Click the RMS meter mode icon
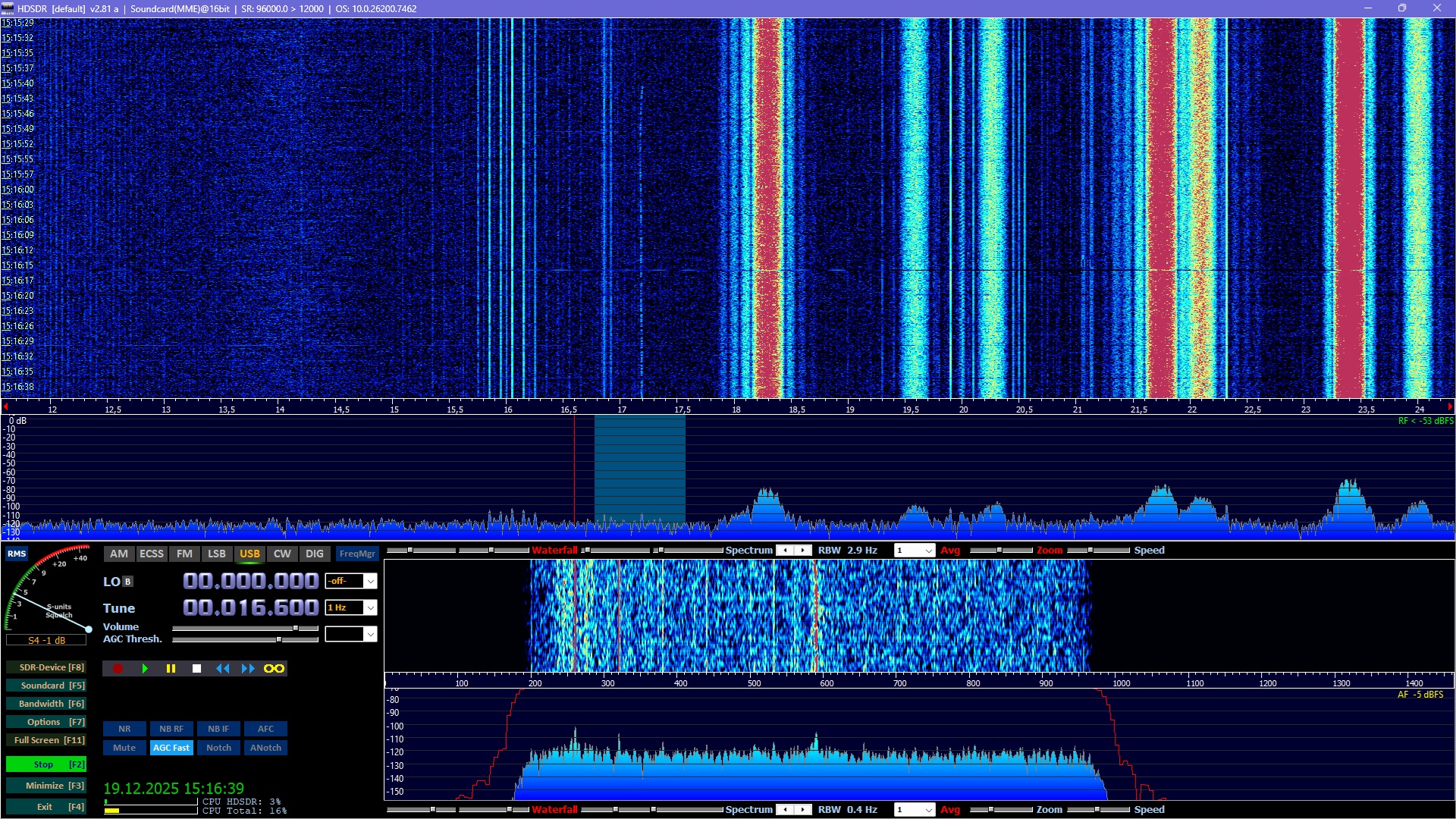Image resolution: width=1456 pixels, height=819 pixels. click(x=17, y=554)
